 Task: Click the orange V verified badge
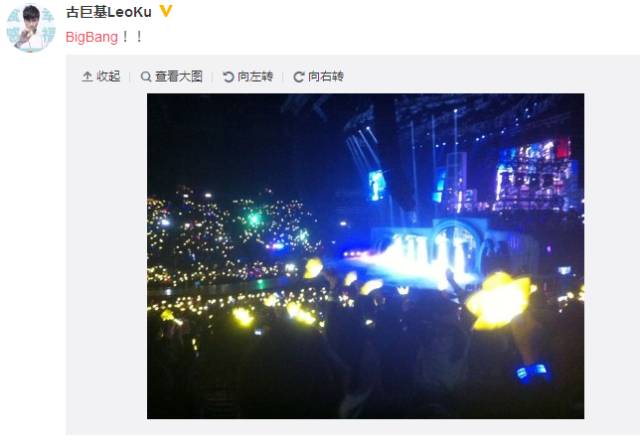166,11
